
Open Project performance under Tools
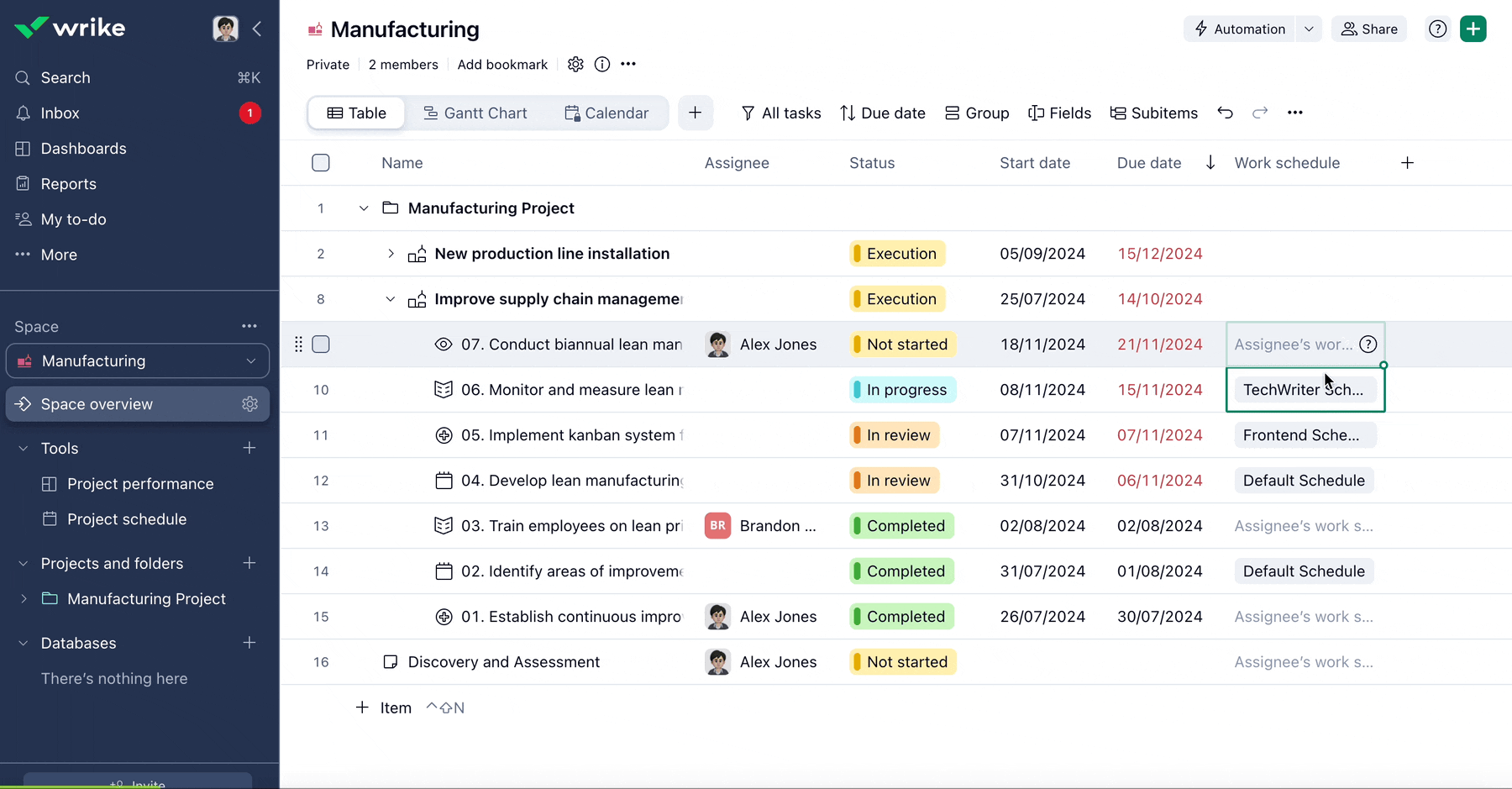(139, 483)
